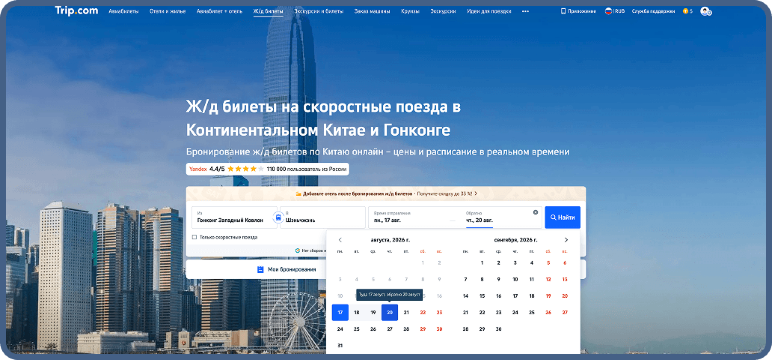The width and height of the screenshot is (772, 360).
Task: Select August 22 in calendar
Action: tap(422, 313)
